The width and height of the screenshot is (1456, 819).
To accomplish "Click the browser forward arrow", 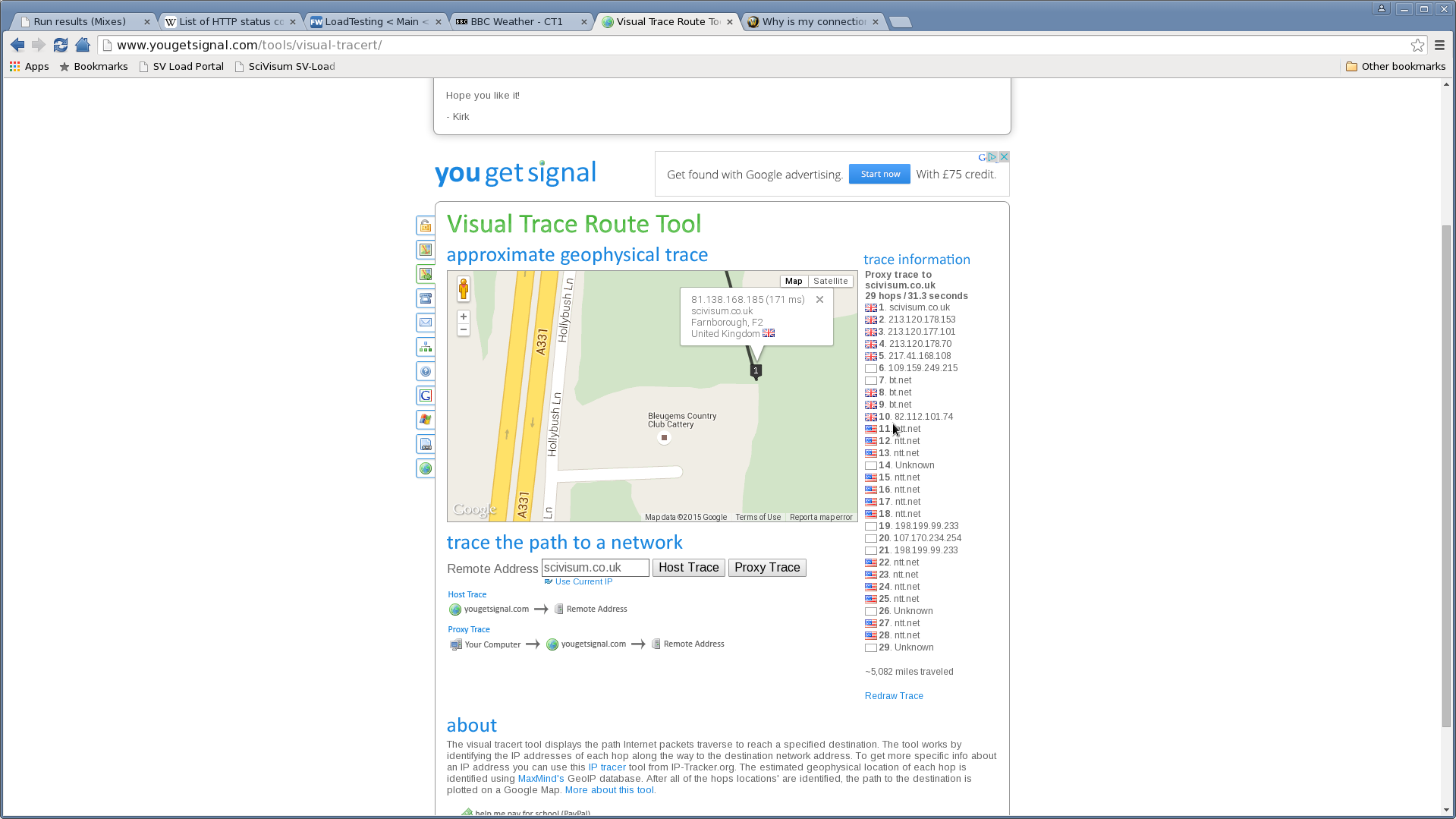I will pyautogui.click(x=39, y=45).
